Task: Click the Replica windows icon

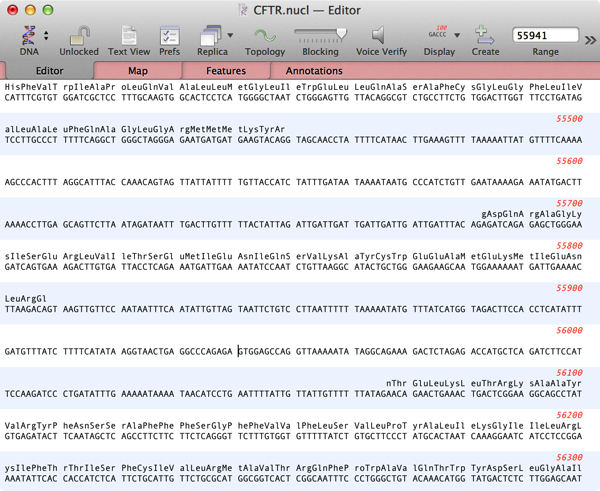Action: tap(211, 35)
